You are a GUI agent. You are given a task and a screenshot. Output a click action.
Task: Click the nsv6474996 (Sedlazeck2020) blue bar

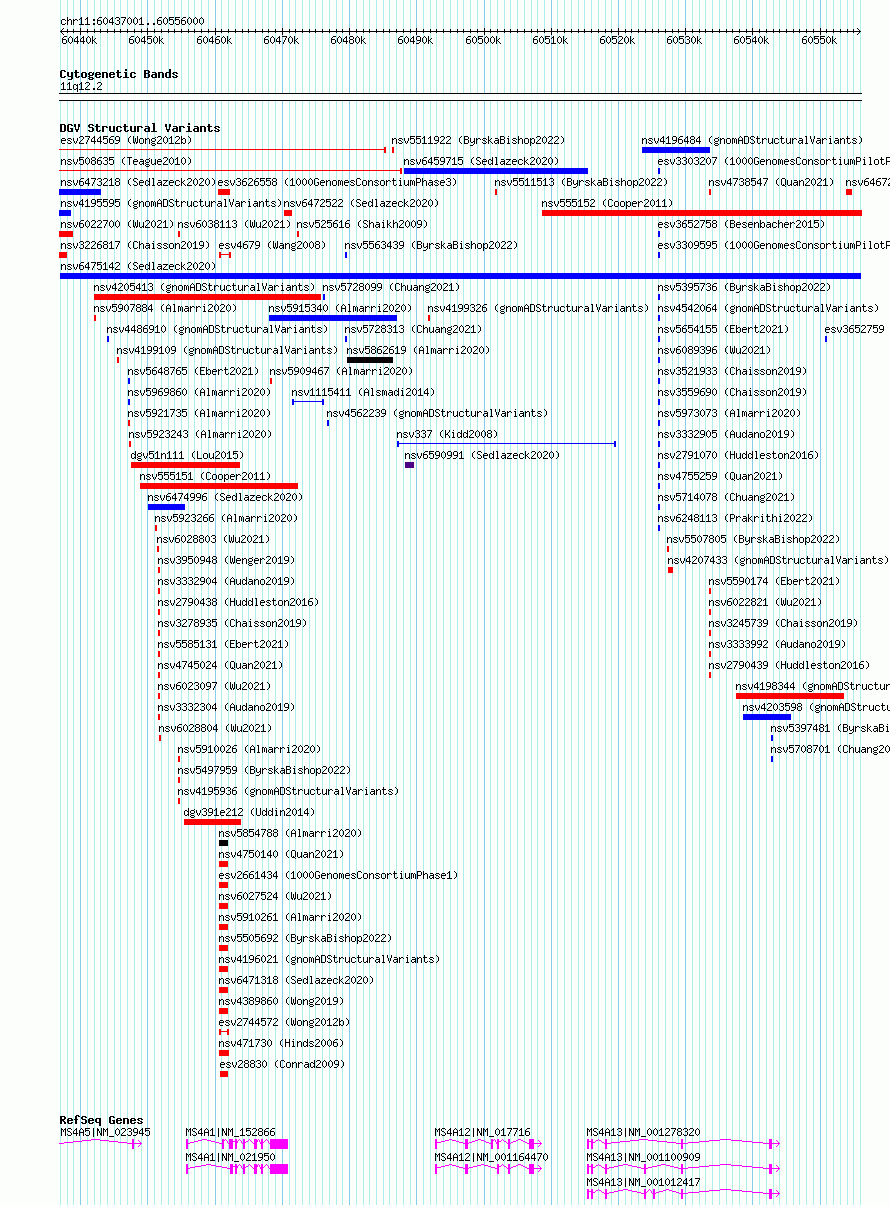166,507
